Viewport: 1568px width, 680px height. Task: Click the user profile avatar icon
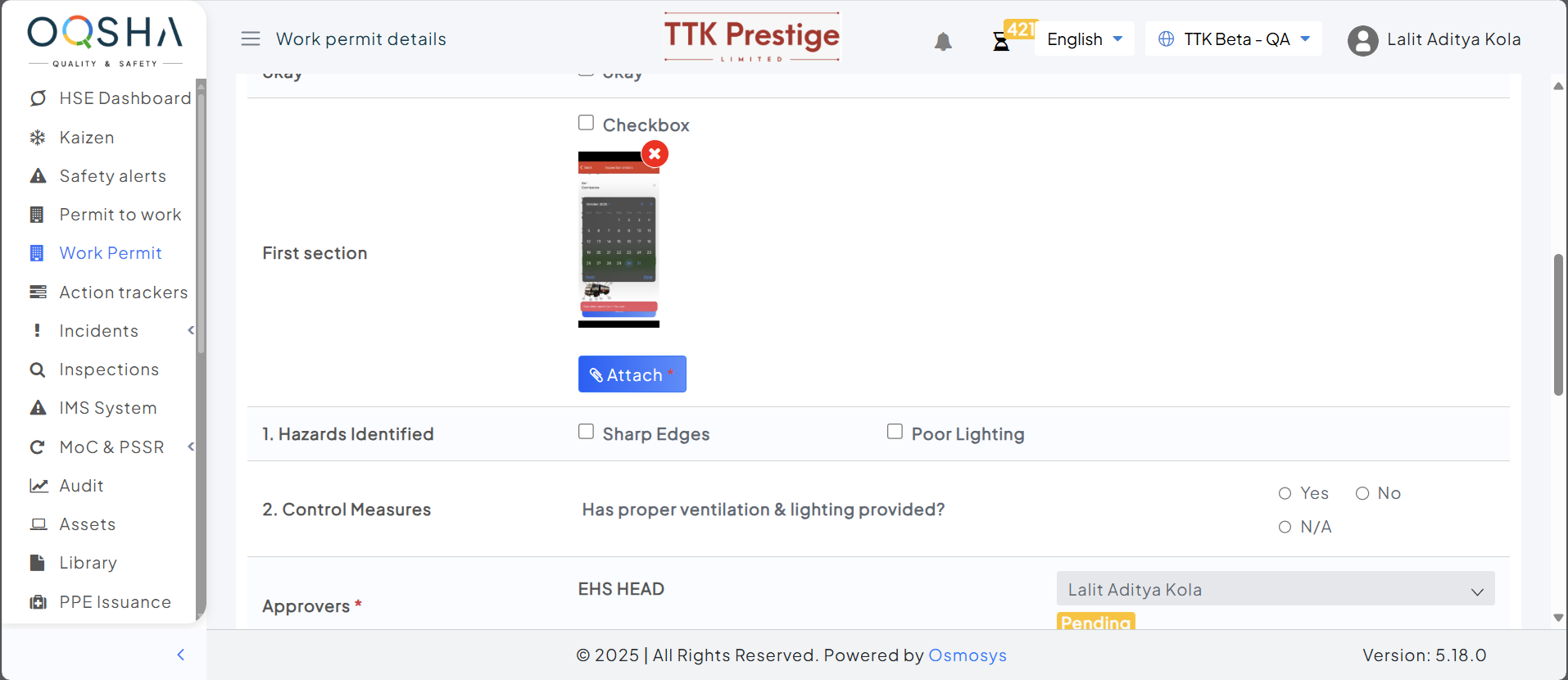1362,40
